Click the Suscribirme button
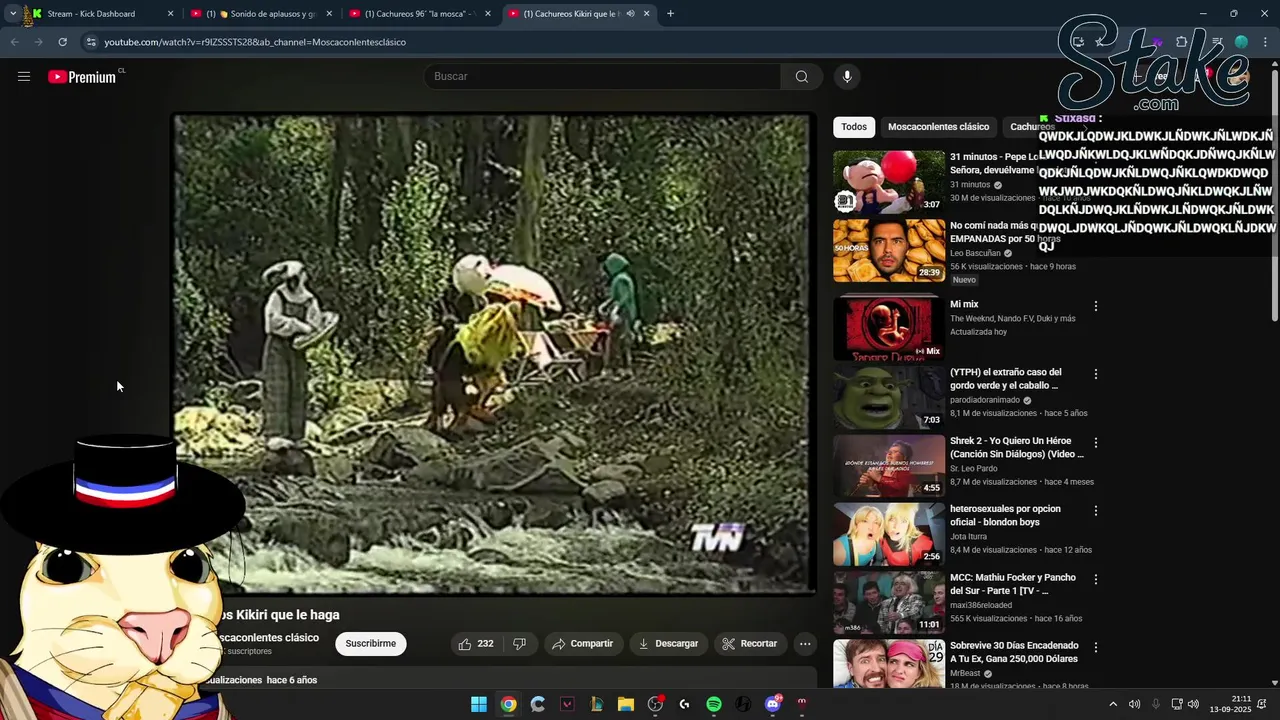Viewport: 1280px width, 720px height. 371,644
